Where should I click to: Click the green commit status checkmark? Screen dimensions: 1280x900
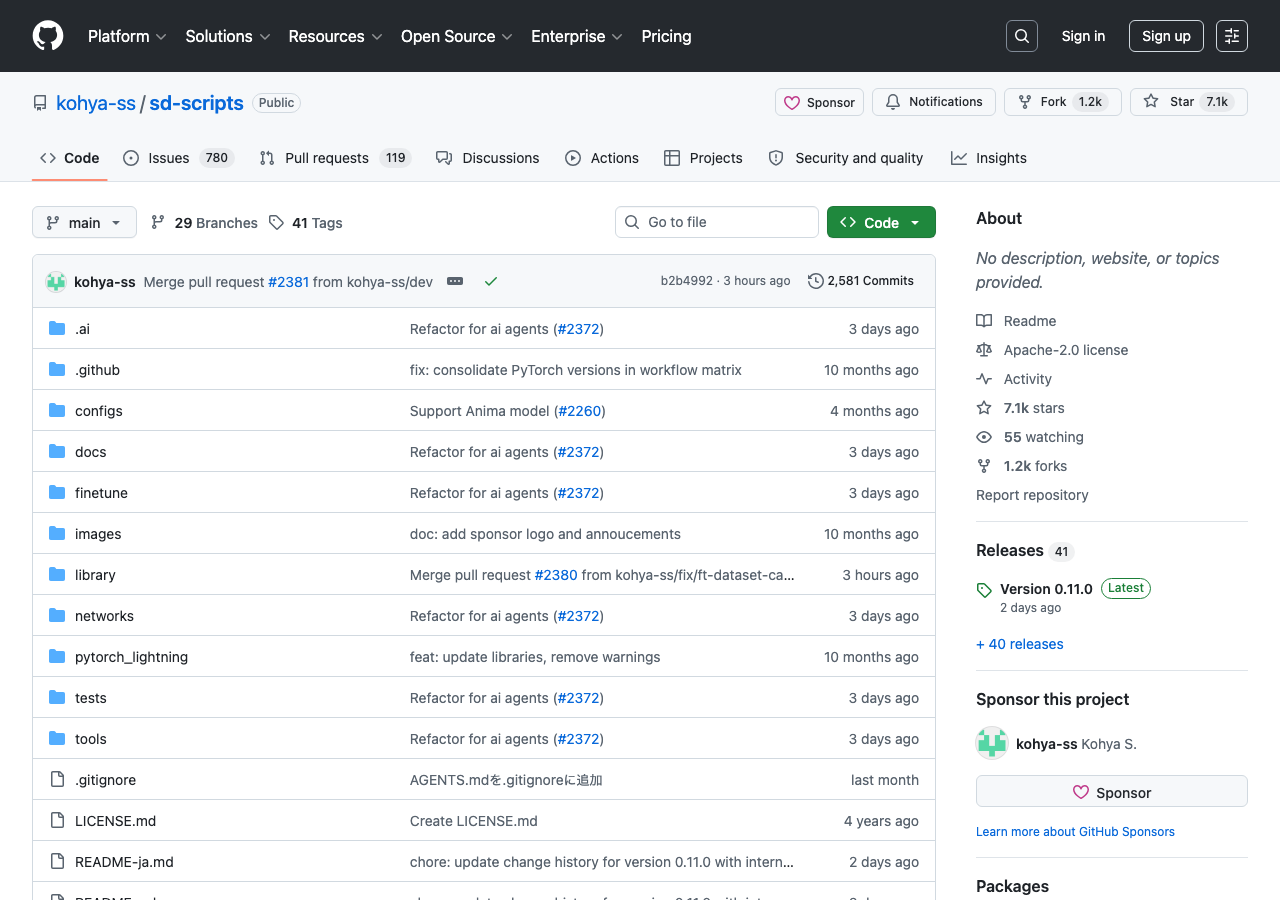491,282
